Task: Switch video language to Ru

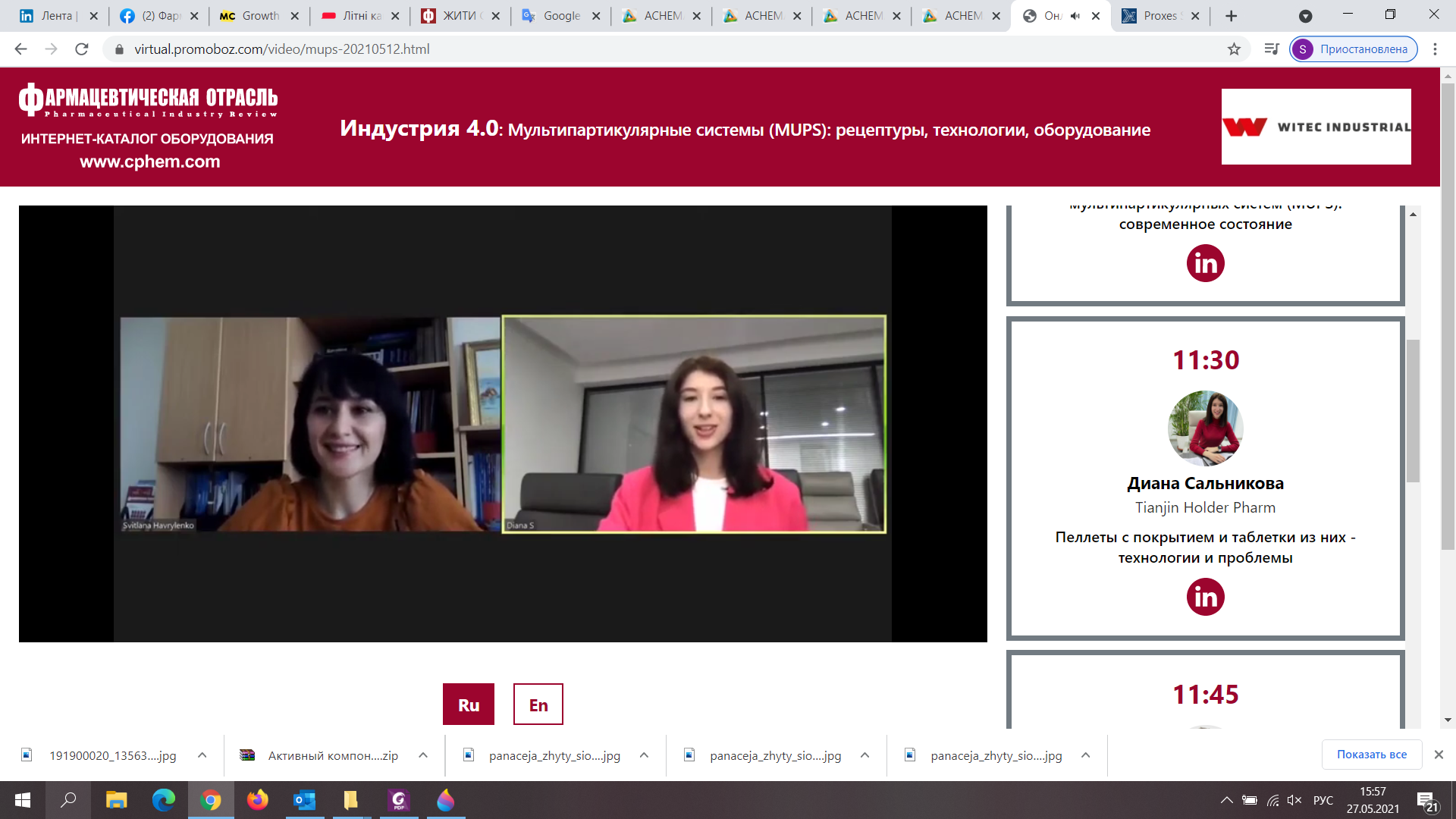Action: [x=468, y=704]
